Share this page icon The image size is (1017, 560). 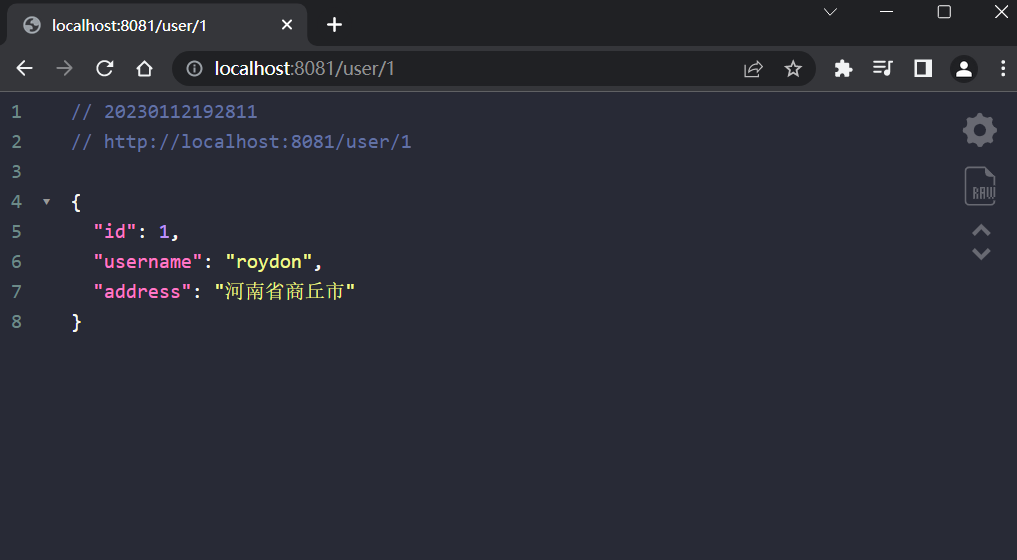click(x=753, y=68)
